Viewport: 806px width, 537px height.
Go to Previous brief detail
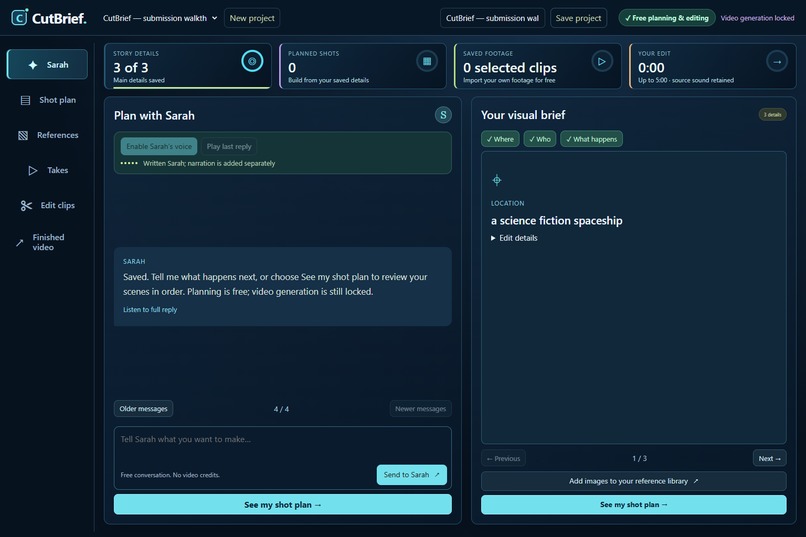[x=503, y=458]
